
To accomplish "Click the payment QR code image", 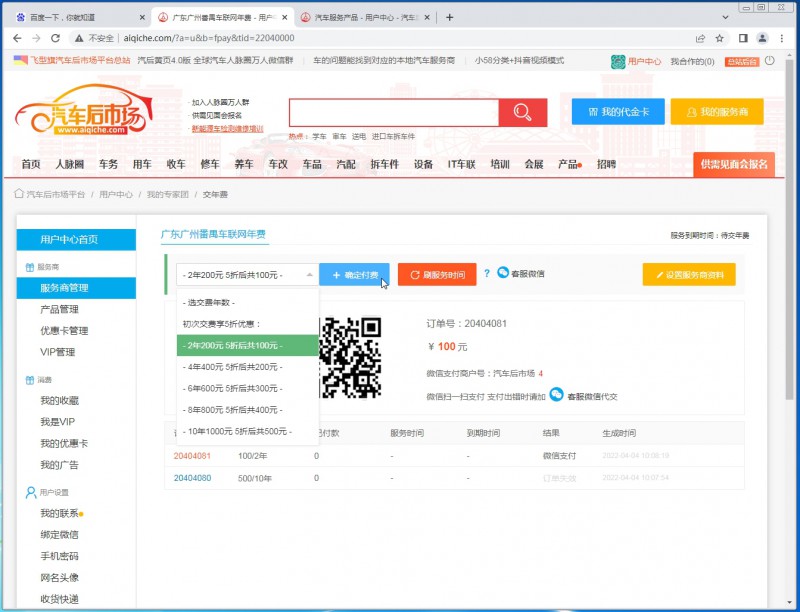I will [350, 358].
